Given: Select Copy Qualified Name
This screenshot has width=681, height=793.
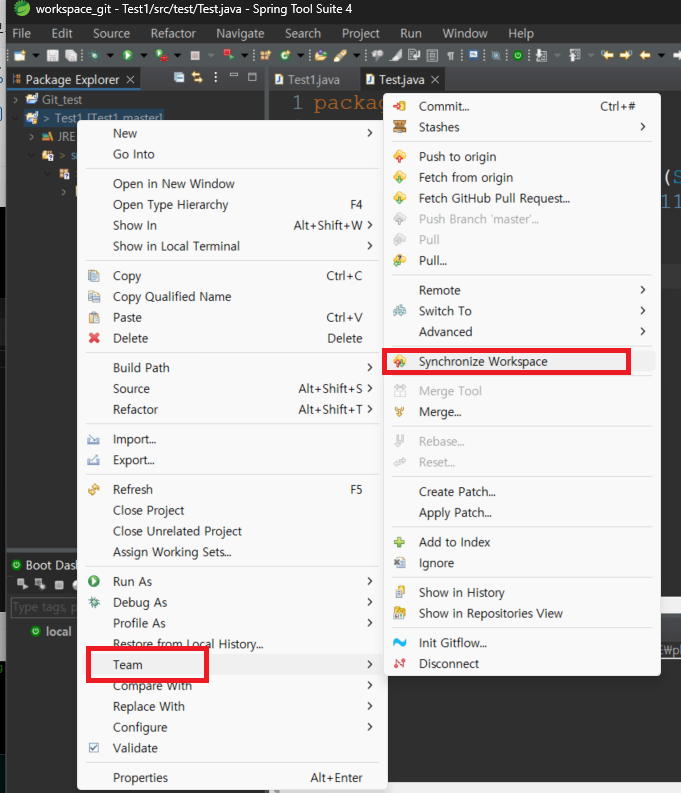Looking at the screenshot, I should coord(232,296).
